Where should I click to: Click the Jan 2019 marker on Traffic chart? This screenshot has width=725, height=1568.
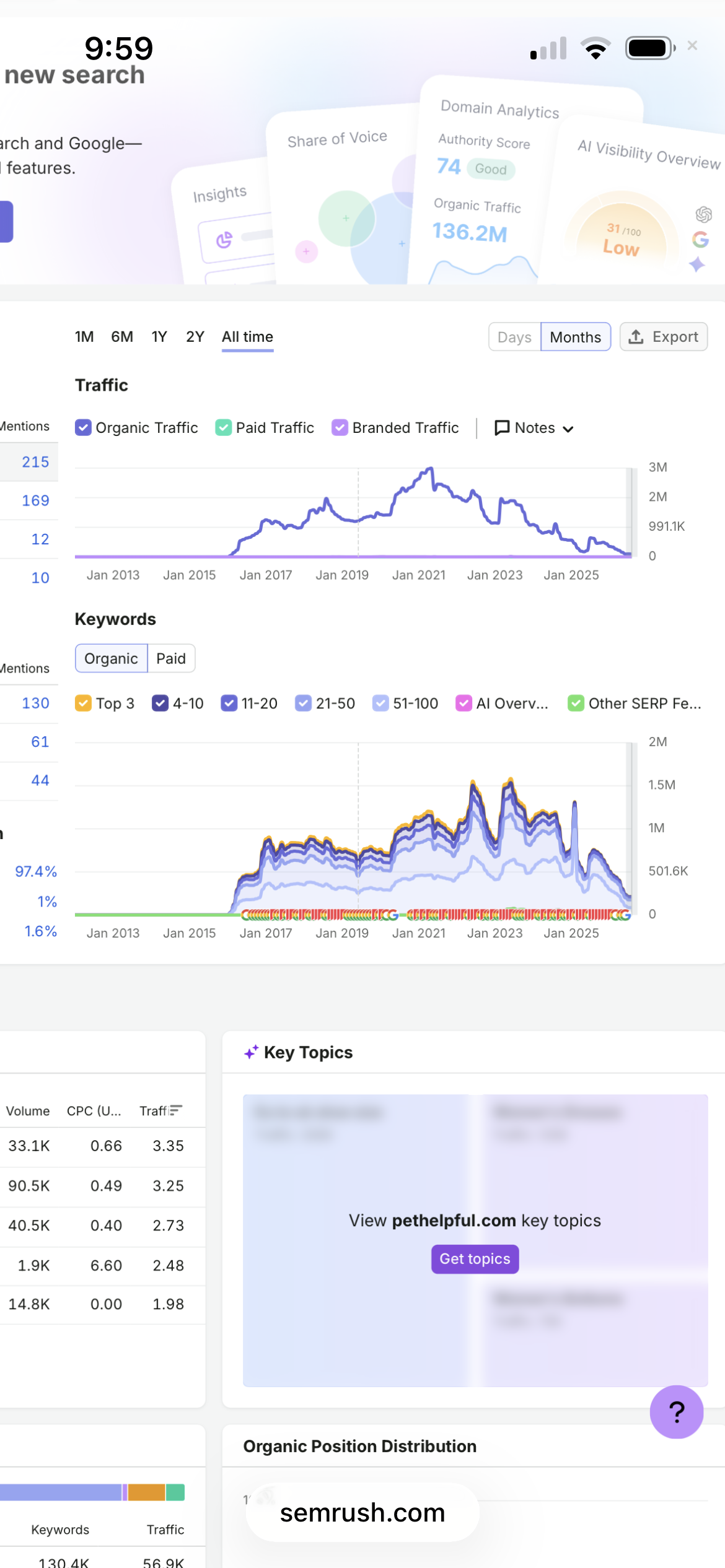(x=358, y=513)
